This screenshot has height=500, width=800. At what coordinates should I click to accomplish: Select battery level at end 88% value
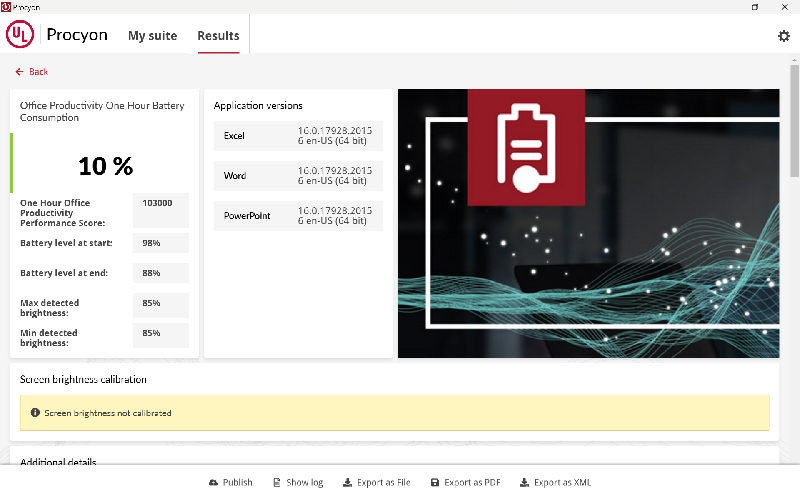(x=161, y=273)
